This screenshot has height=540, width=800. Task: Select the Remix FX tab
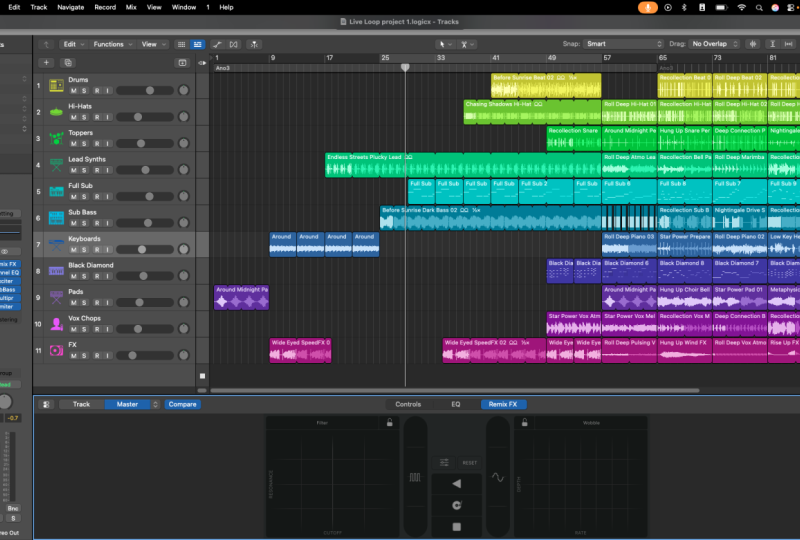(503, 404)
